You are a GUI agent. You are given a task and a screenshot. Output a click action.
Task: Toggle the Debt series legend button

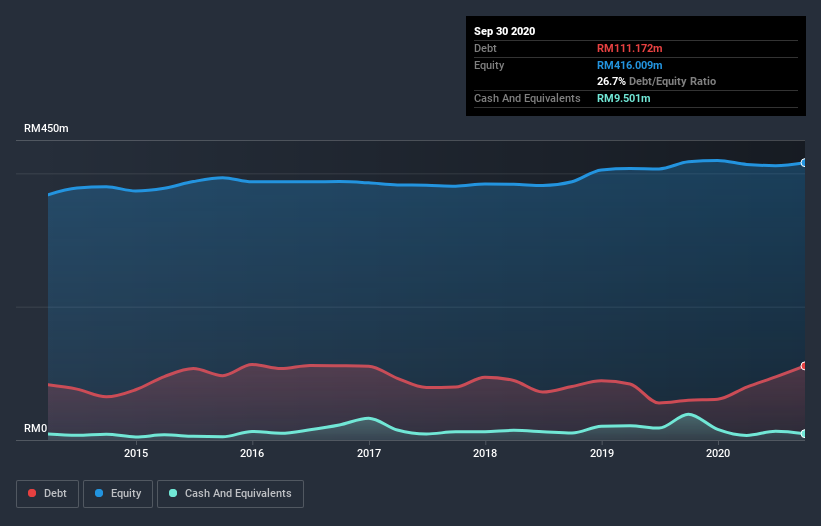47,494
